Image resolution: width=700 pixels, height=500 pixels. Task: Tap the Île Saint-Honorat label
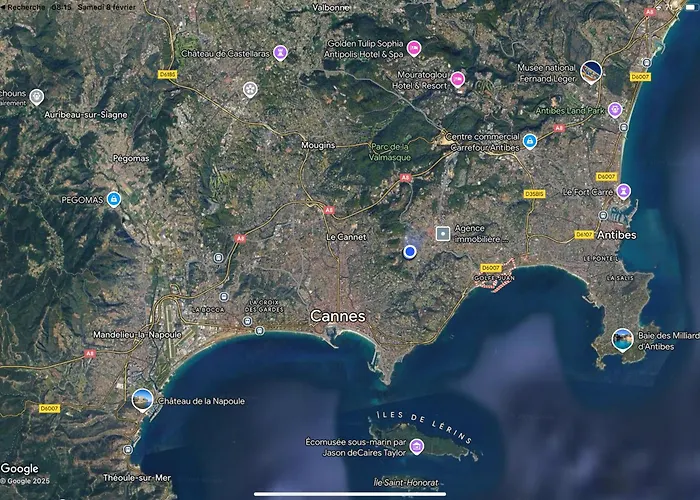coord(406,483)
